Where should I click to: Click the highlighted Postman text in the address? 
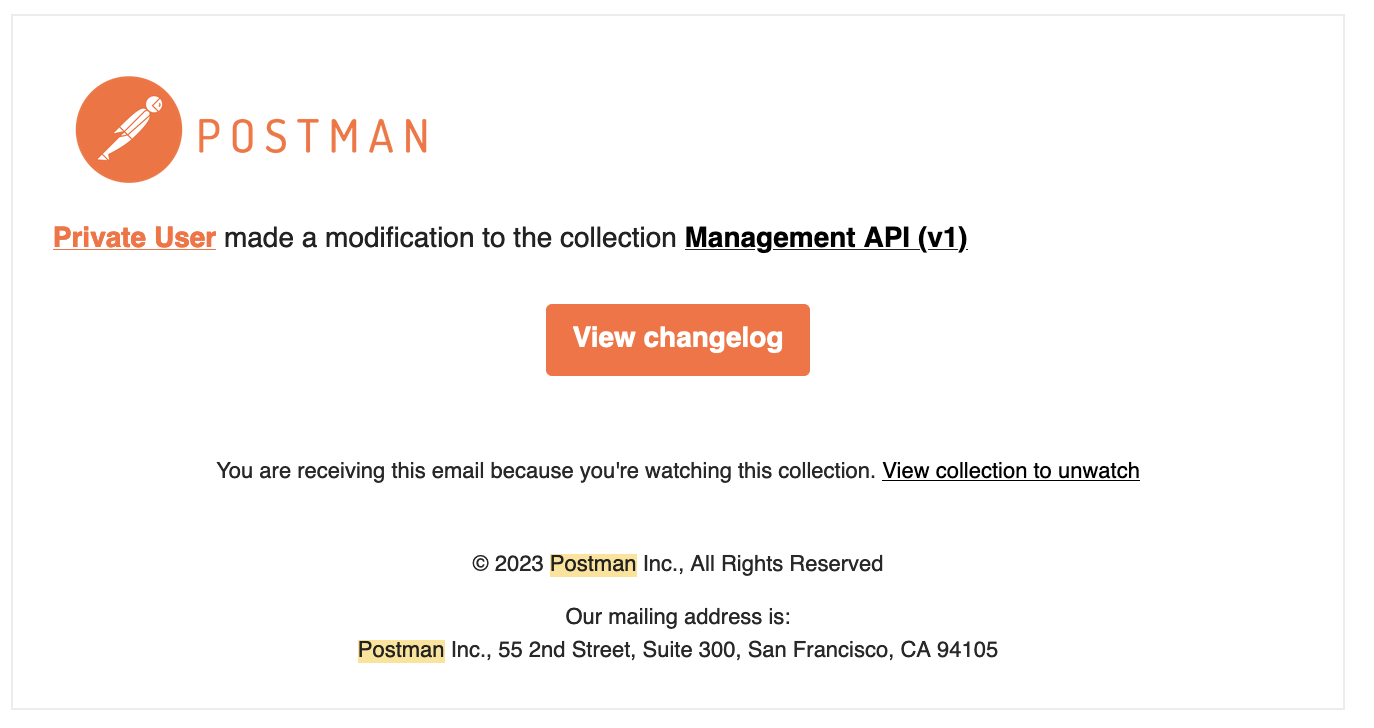point(400,649)
